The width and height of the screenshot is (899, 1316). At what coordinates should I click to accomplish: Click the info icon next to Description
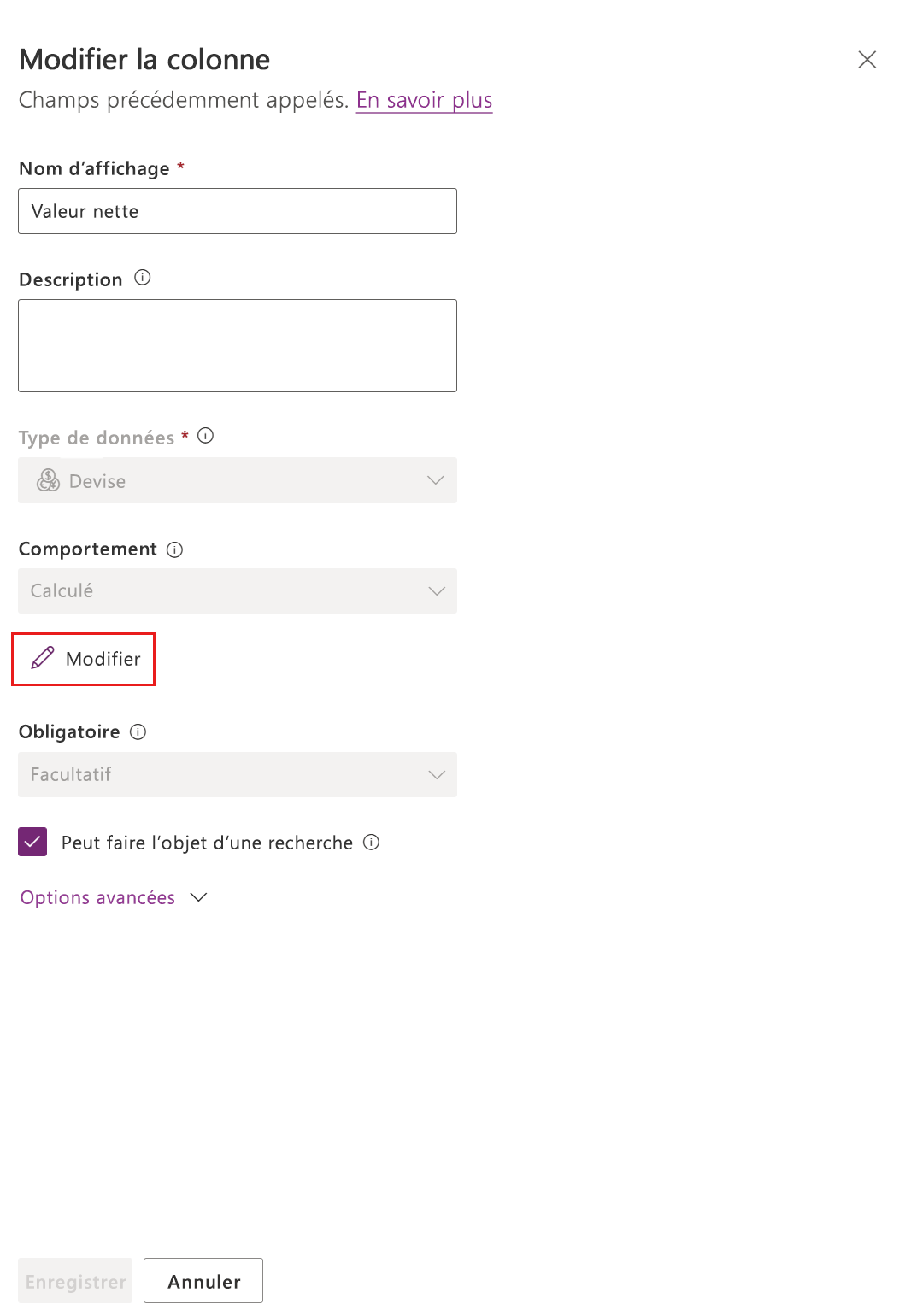click(x=143, y=278)
